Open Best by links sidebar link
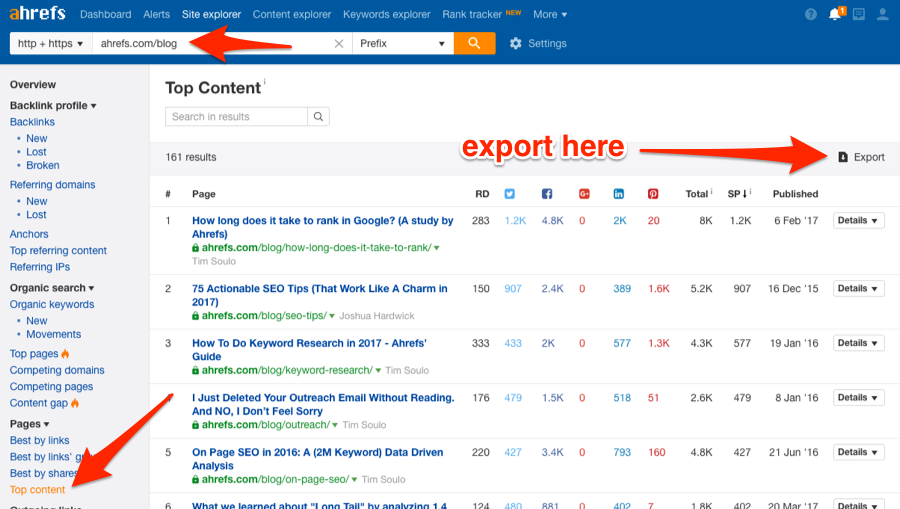This screenshot has width=900, height=509. [x=40, y=440]
